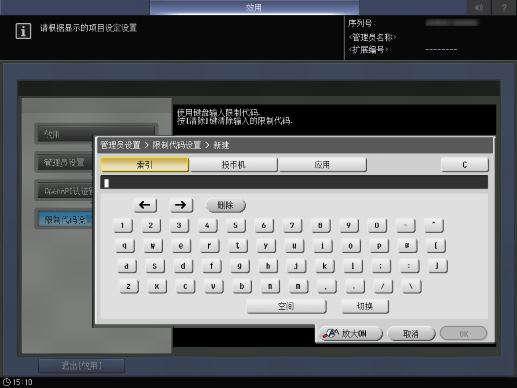Tap the 7 key on the keyboard
The width and height of the screenshot is (517, 388).
tap(292, 226)
